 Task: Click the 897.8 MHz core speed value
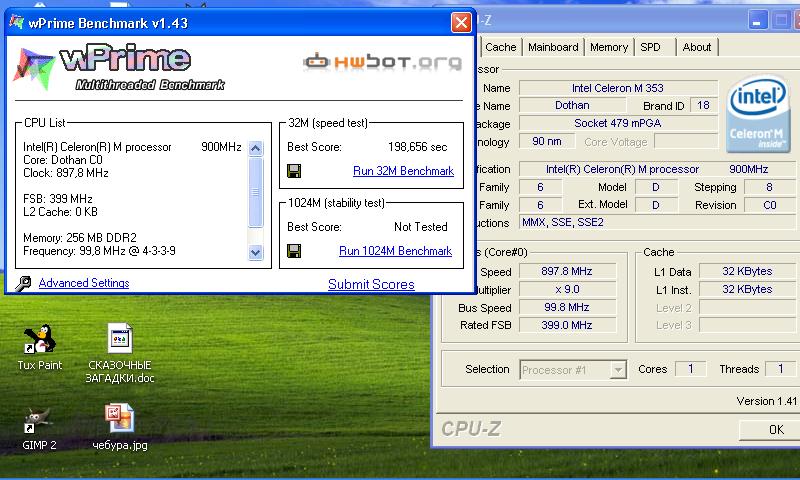point(567,271)
